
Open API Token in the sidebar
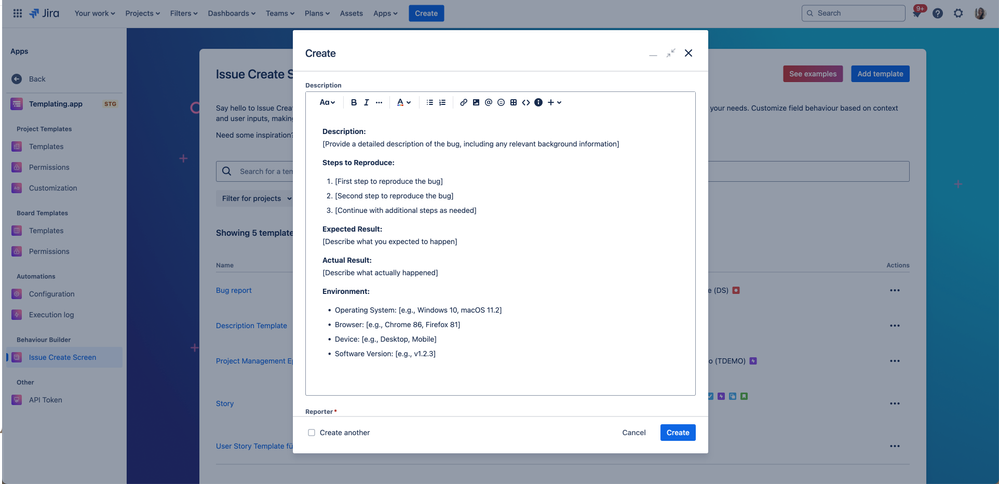click(45, 400)
